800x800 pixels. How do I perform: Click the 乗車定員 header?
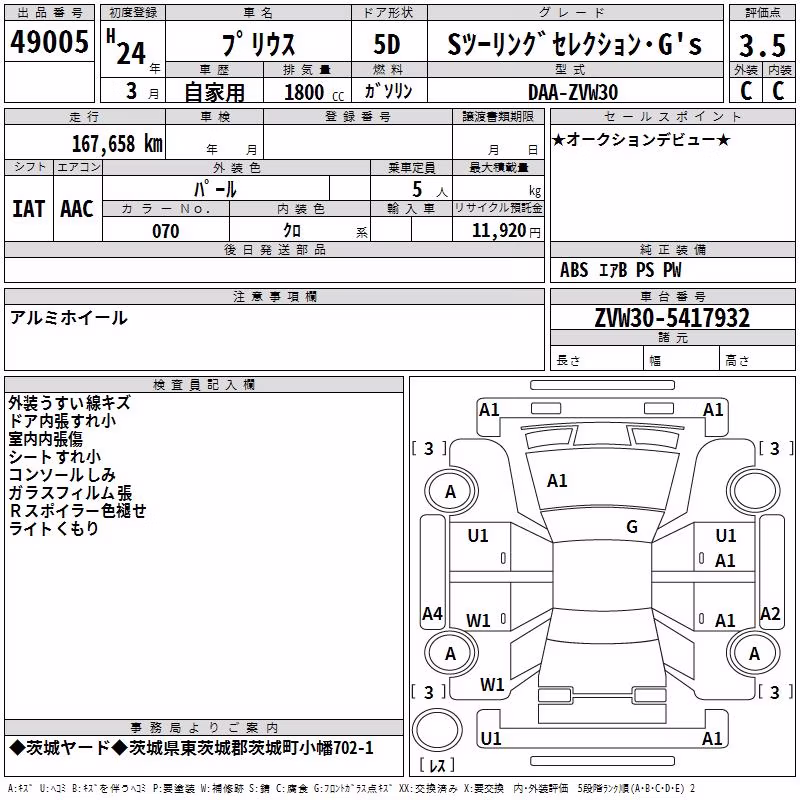(411, 167)
